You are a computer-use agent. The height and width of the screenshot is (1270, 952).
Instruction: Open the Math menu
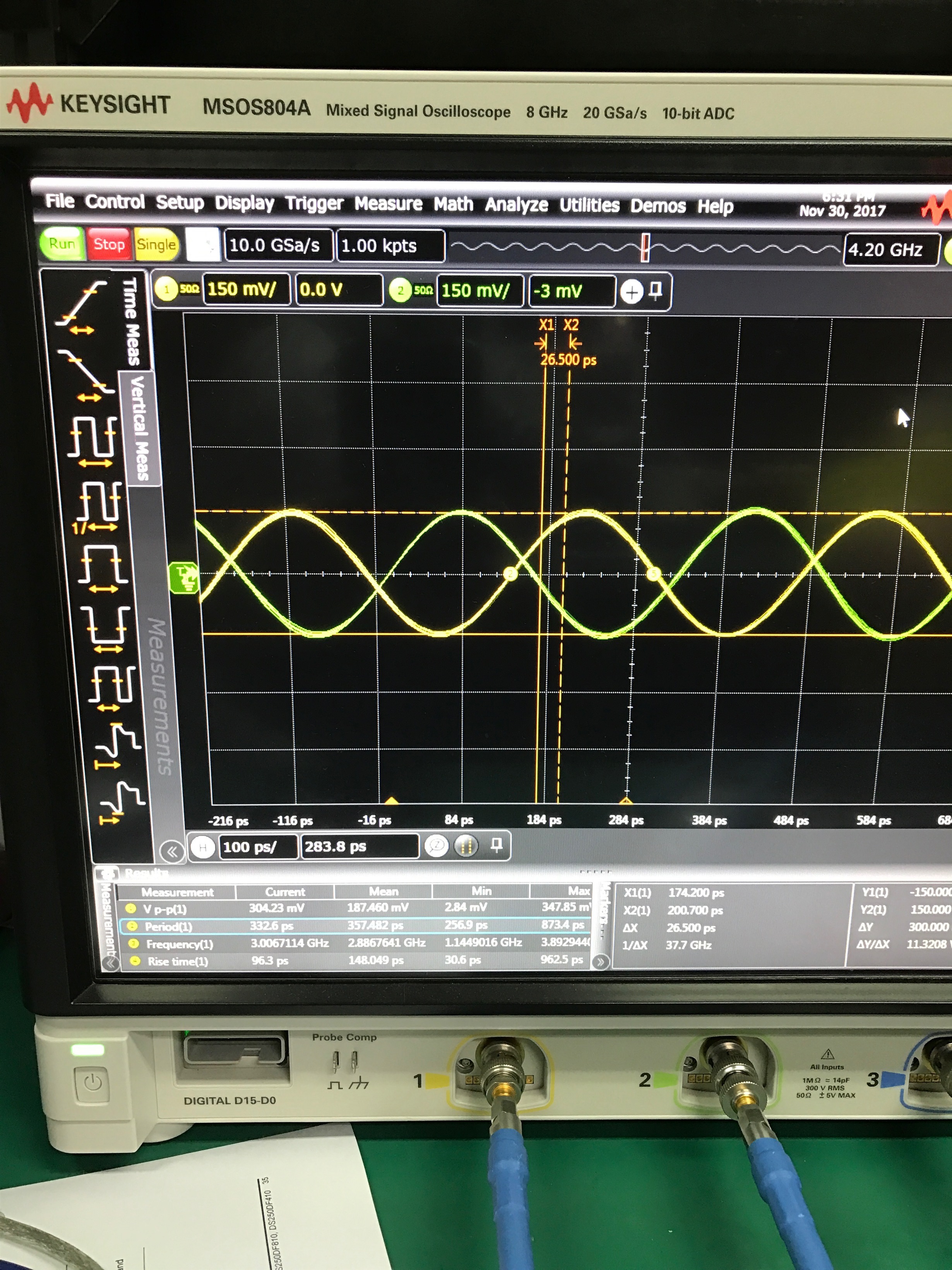tap(453, 205)
